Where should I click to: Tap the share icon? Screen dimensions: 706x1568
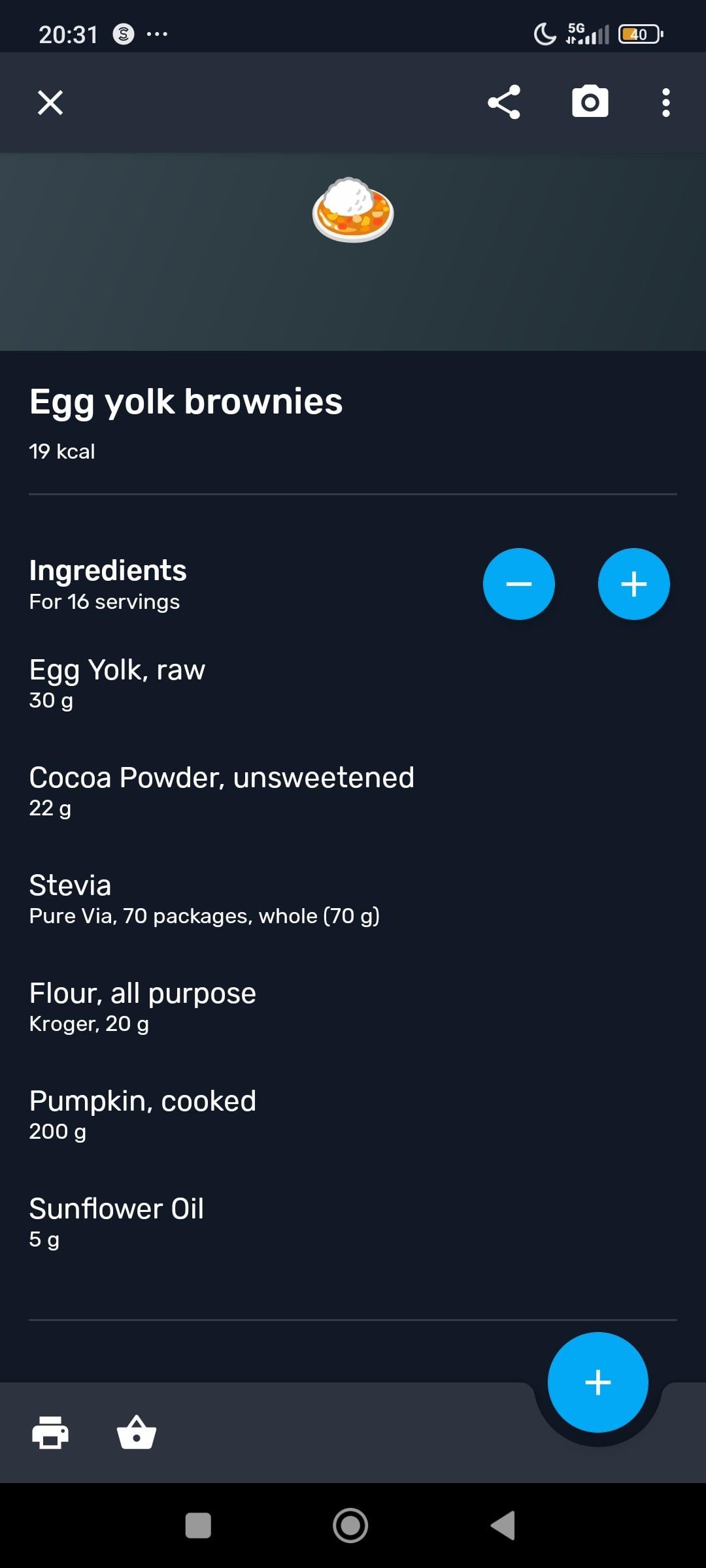click(504, 103)
